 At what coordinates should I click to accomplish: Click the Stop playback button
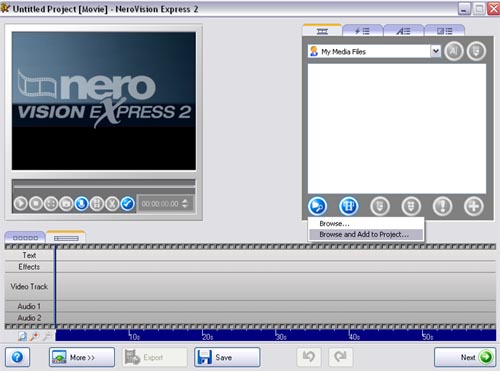36,204
